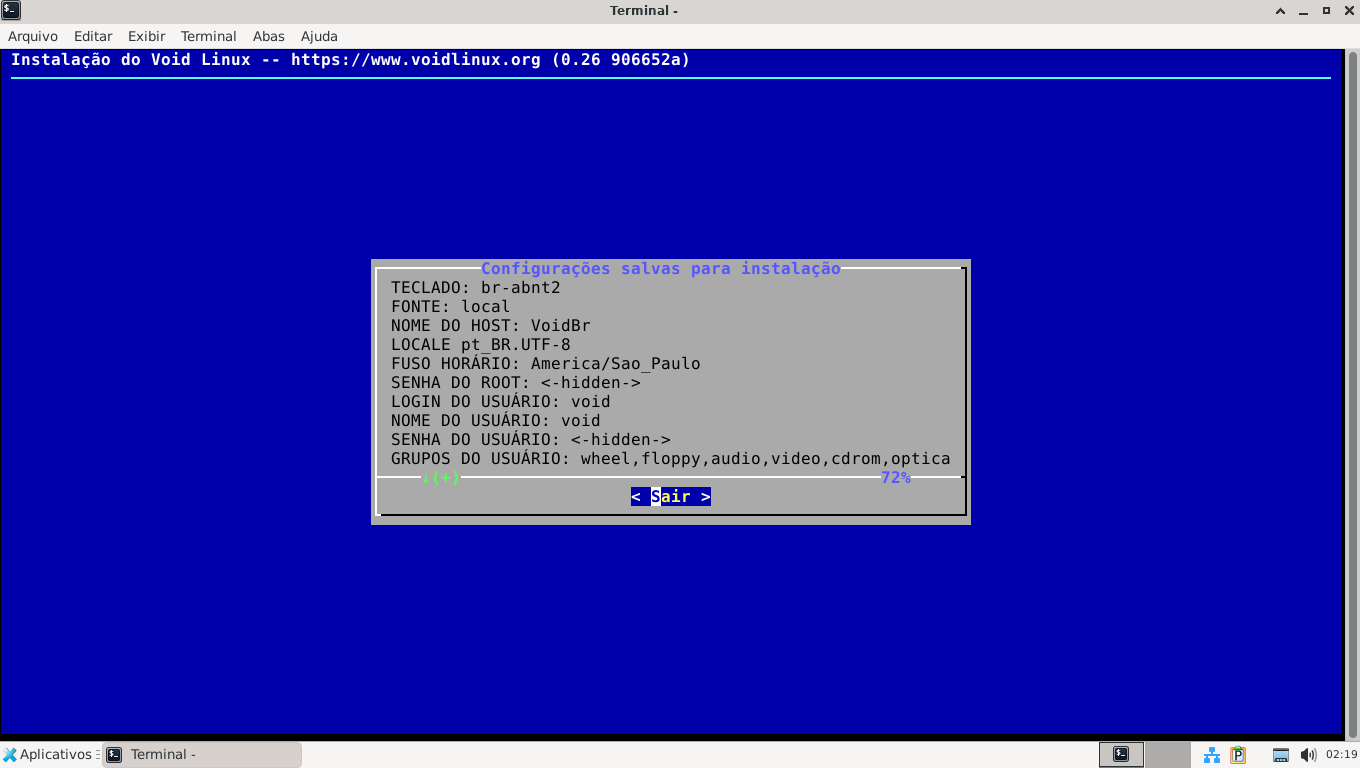This screenshot has width=1360, height=768.
Task: Open the terminal window menu icon
Action: coord(10,10)
